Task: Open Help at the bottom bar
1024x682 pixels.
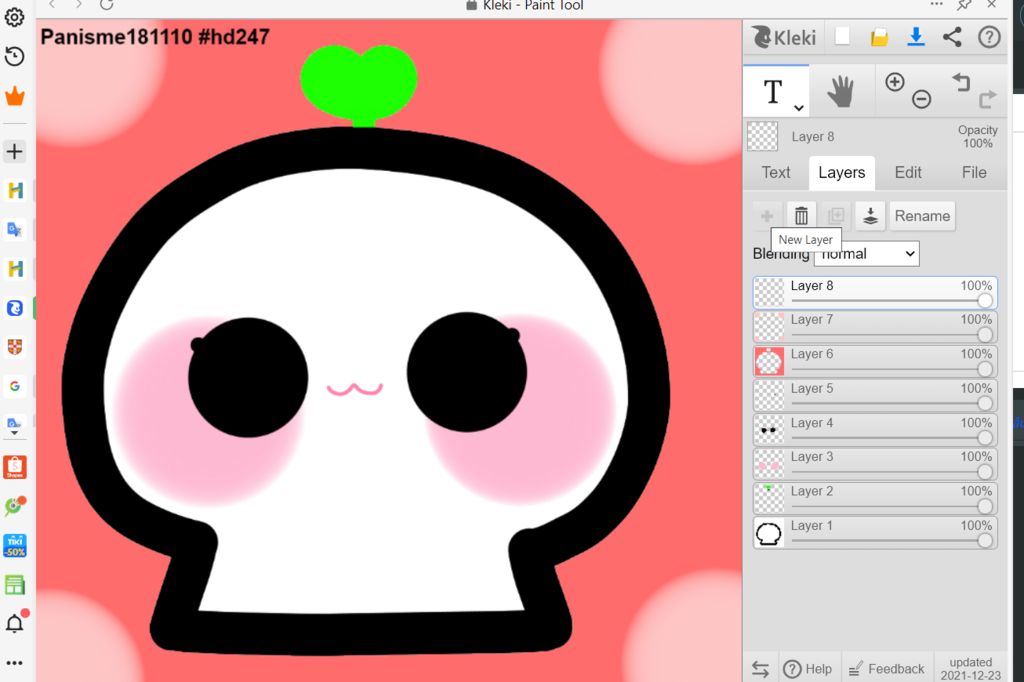Action: pos(808,669)
